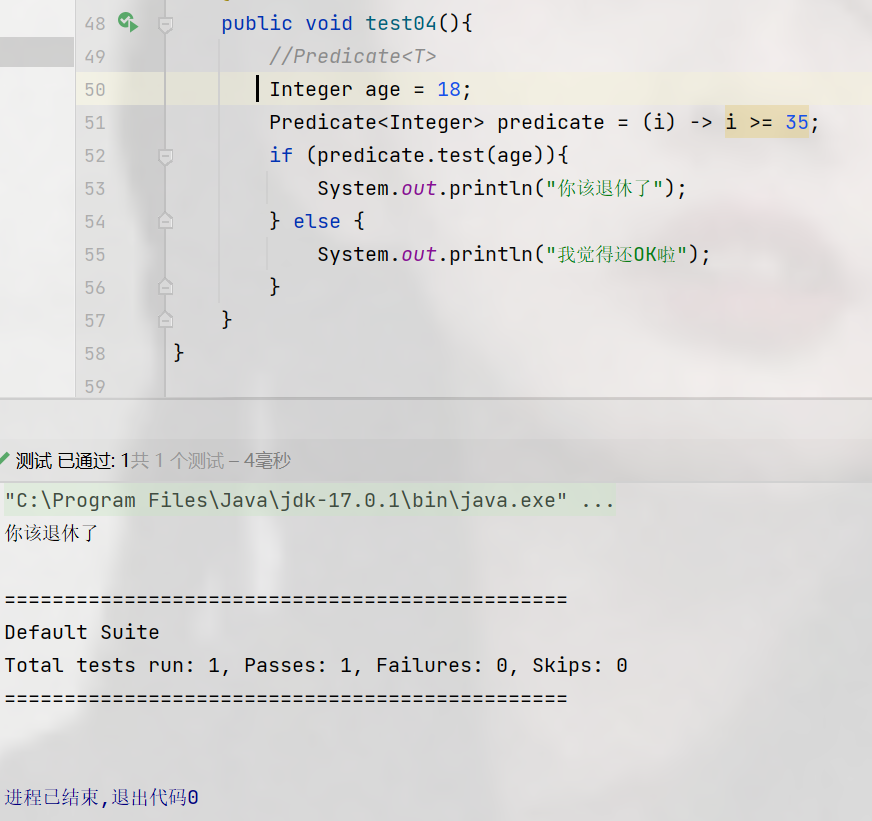This screenshot has height=821, width=872.
Task: Click the divider between editor and run panel
Action: tap(436, 398)
